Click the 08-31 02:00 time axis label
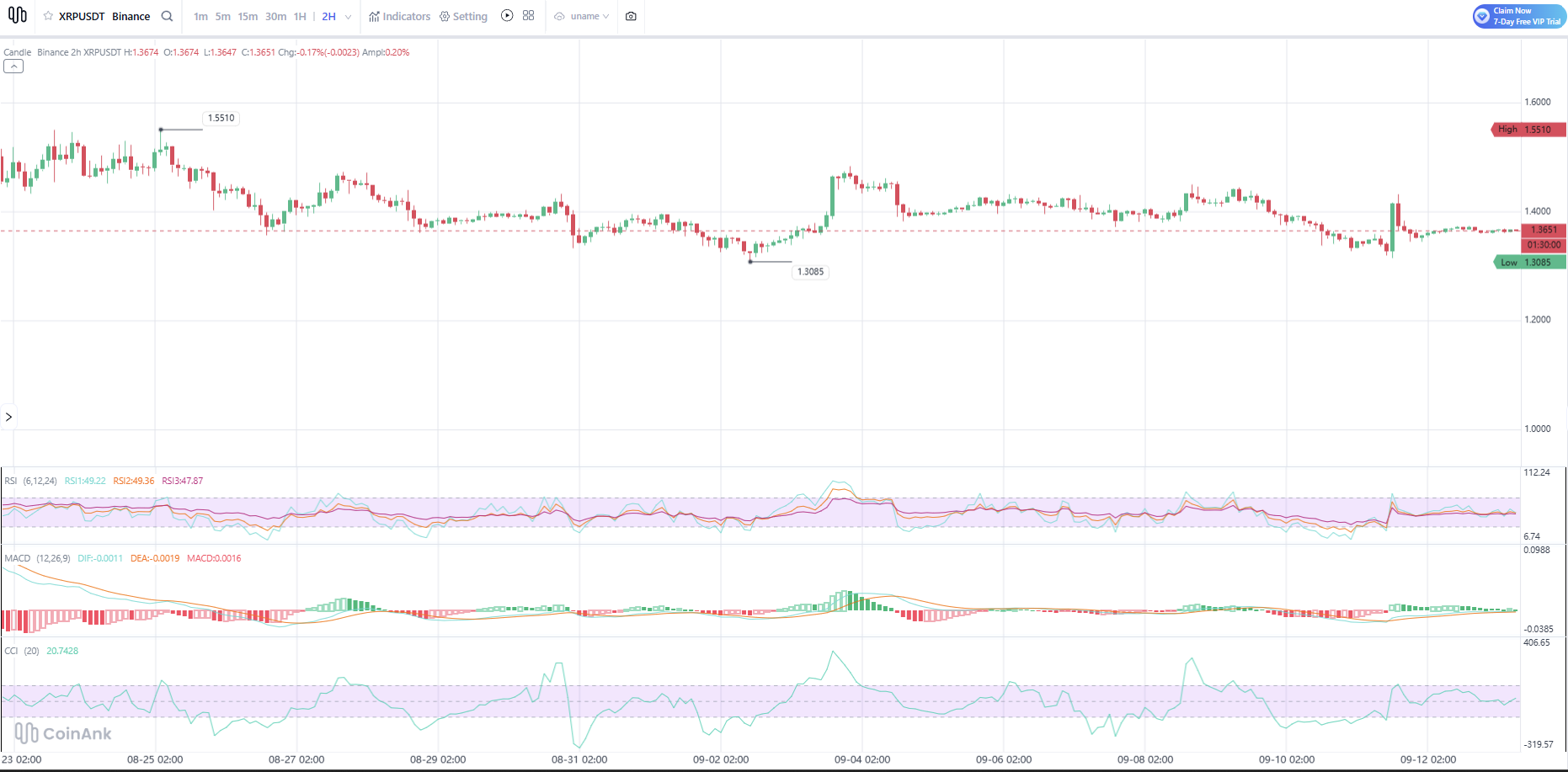 pos(579,759)
